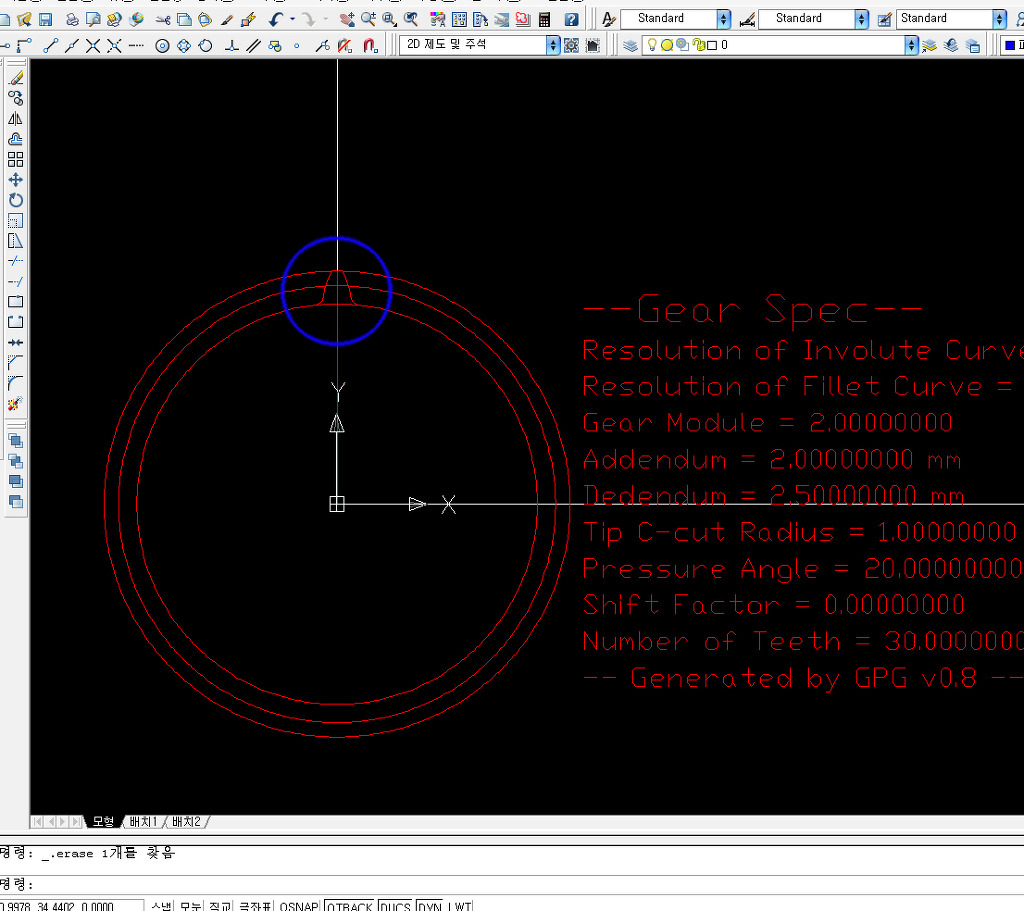Click the Undo arrow icon

pyautogui.click(x=275, y=19)
